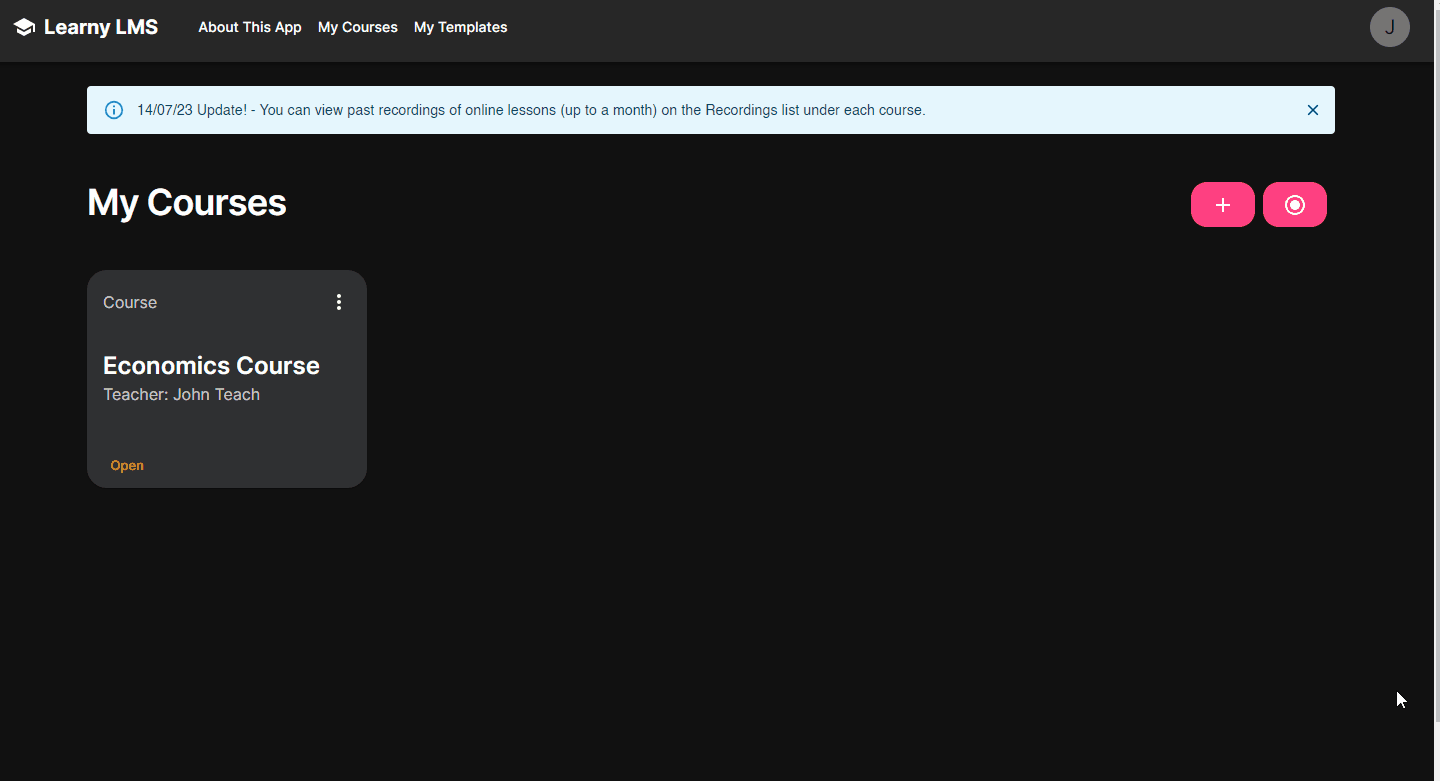The image size is (1440, 781).
Task: Select My Courses in navigation bar
Action: point(357,27)
